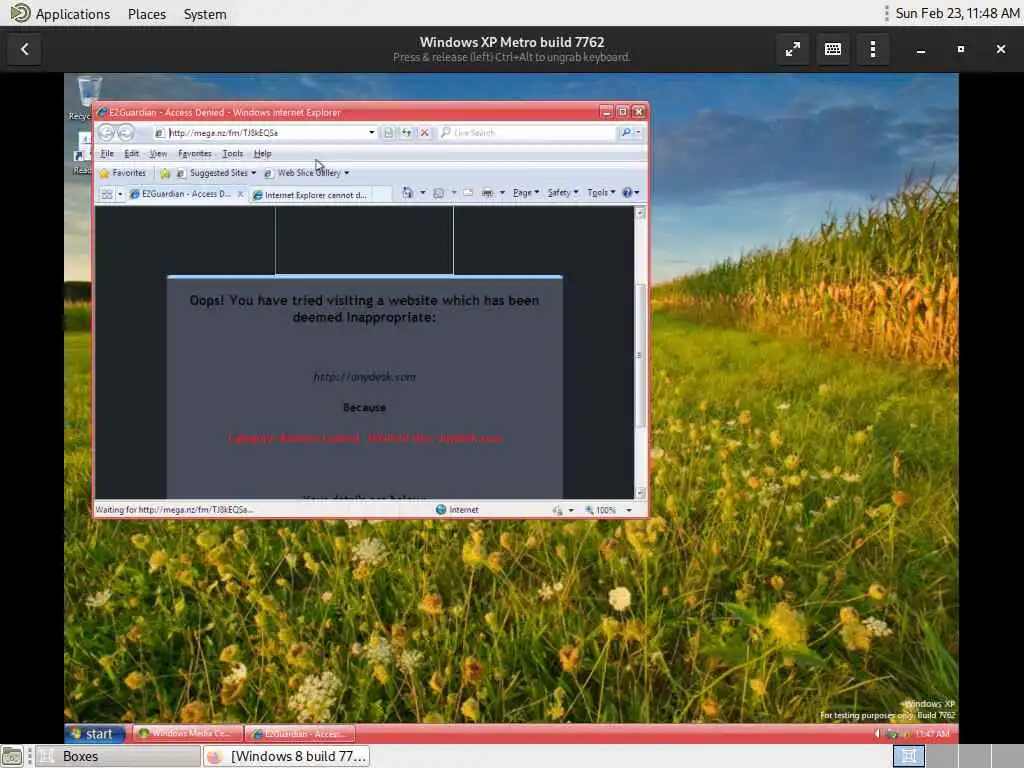1024x768 pixels.
Task: Click the show desktop icon in bottom panel
Action: (12, 756)
